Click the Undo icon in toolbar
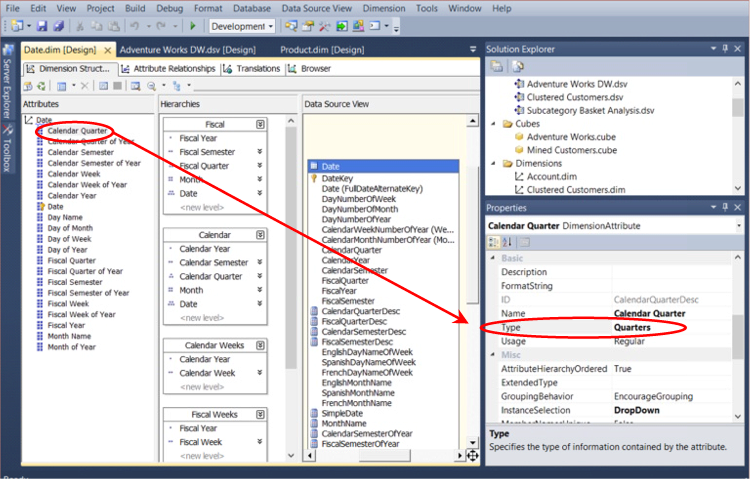The width and height of the screenshot is (750, 479). [x=134, y=26]
